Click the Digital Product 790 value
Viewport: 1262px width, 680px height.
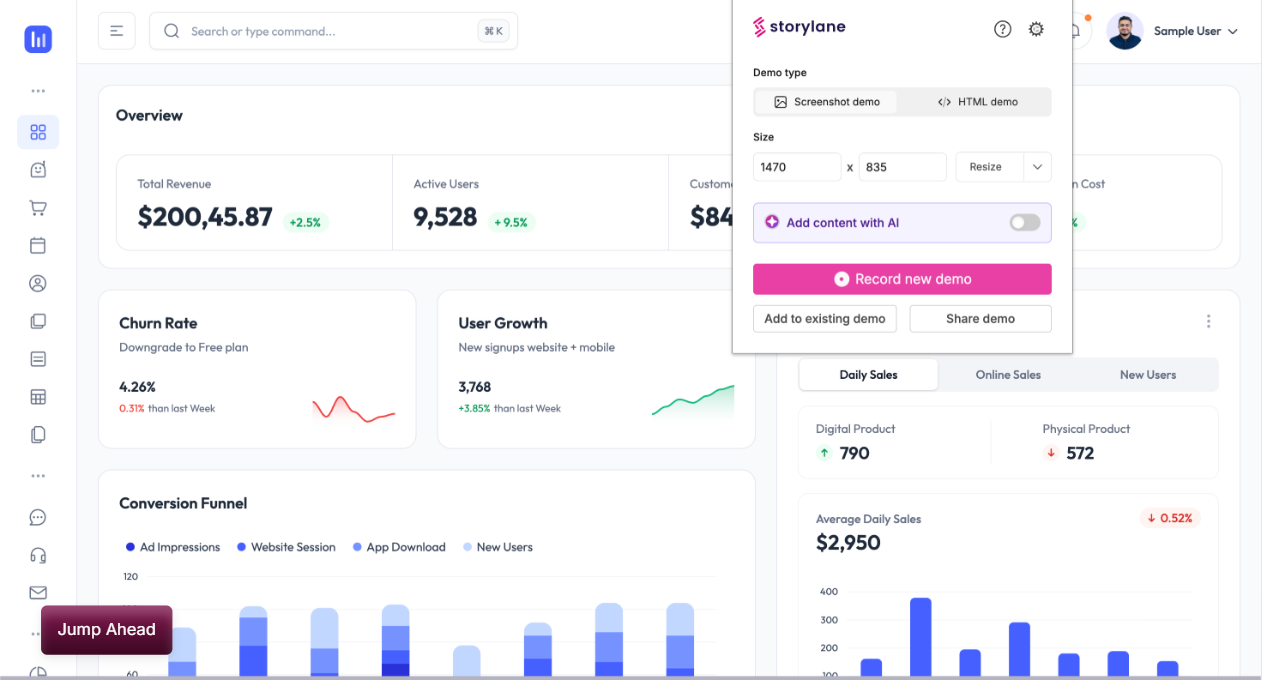(x=854, y=453)
